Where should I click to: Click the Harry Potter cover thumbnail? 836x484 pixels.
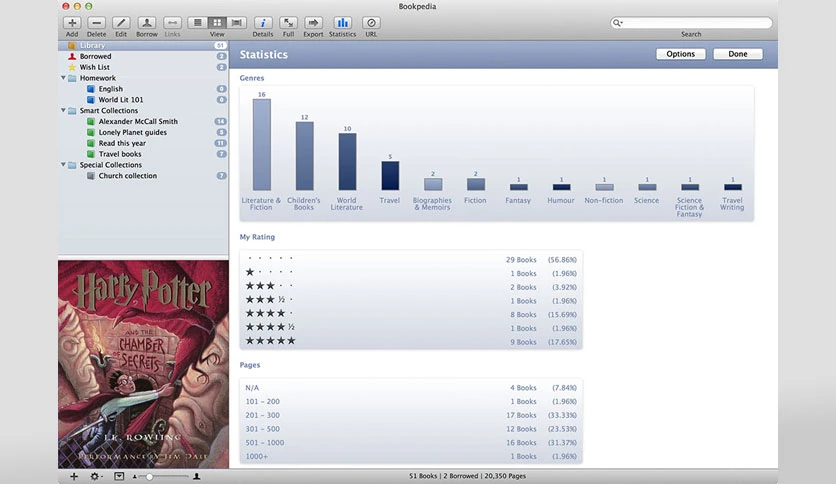(x=143, y=365)
